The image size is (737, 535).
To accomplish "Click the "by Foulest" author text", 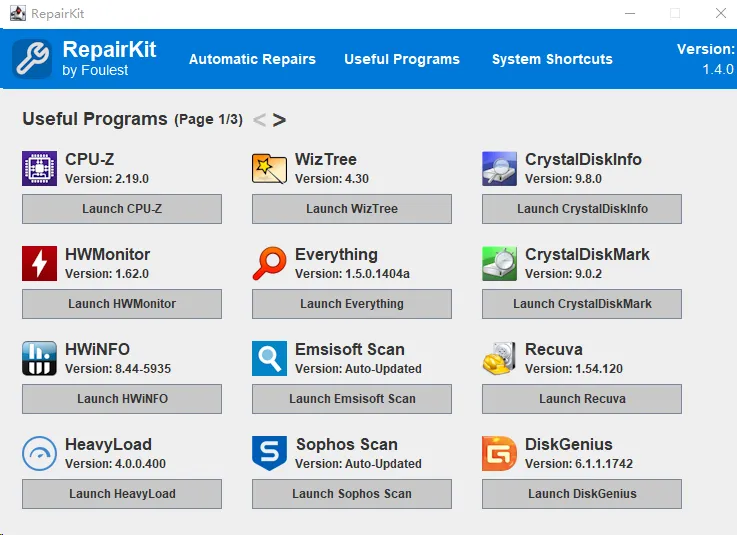I will [95, 71].
